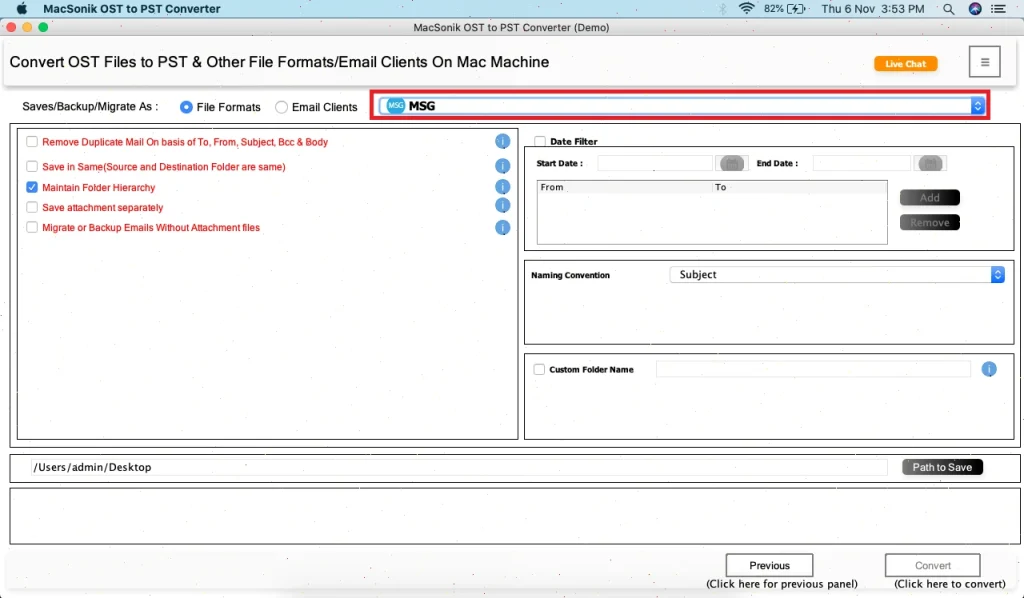The height and width of the screenshot is (598, 1024).
Task: Select the Email Clients radio button
Action: coord(281,107)
